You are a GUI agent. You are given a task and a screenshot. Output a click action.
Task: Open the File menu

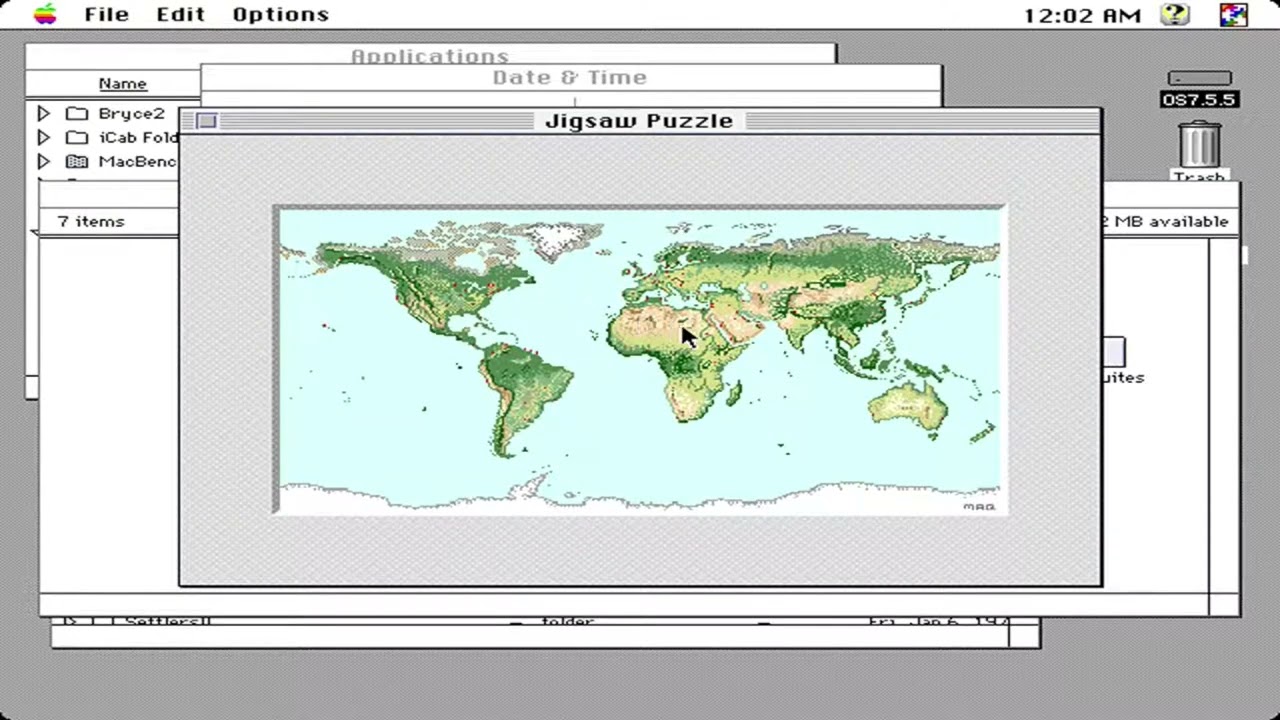point(106,14)
